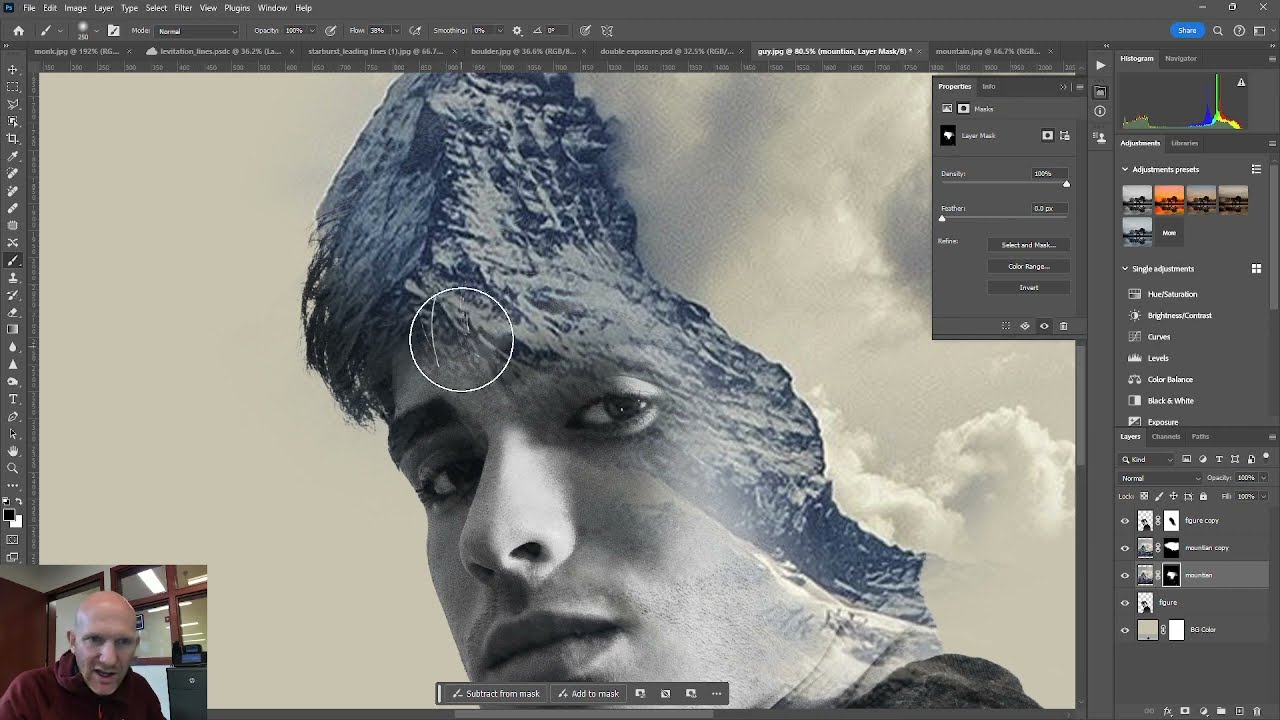This screenshot has width=1280, height=720.
Task: Select the Lasso tool
Action: [13, 104]
